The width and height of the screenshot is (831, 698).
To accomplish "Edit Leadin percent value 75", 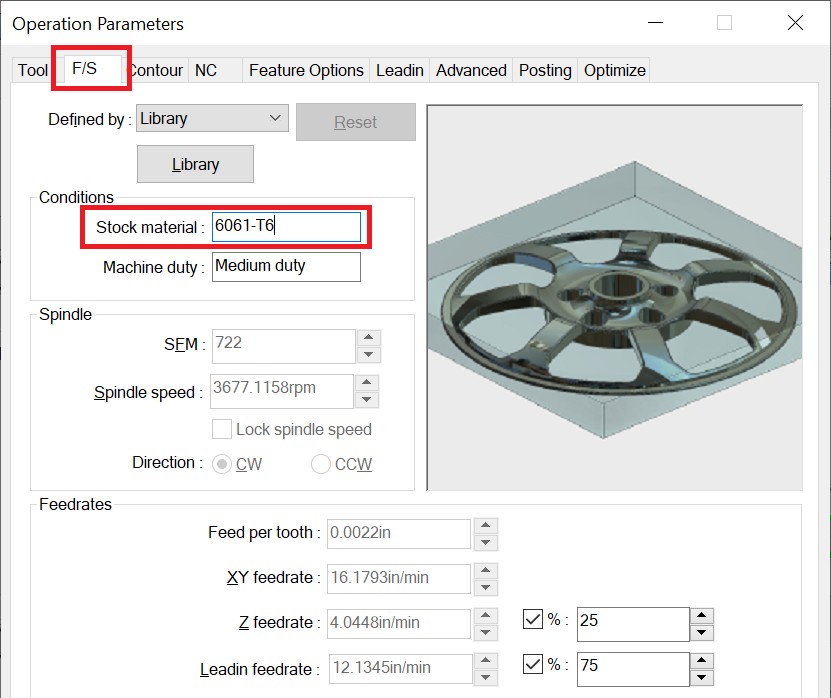I will (x=633, y=669).
